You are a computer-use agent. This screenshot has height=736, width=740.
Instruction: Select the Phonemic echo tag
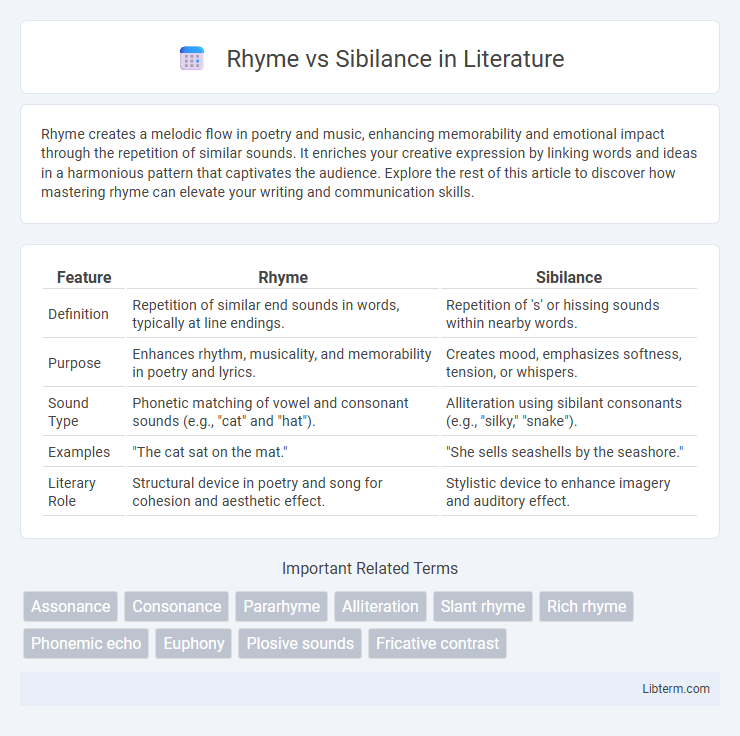(x=86, y=643)
